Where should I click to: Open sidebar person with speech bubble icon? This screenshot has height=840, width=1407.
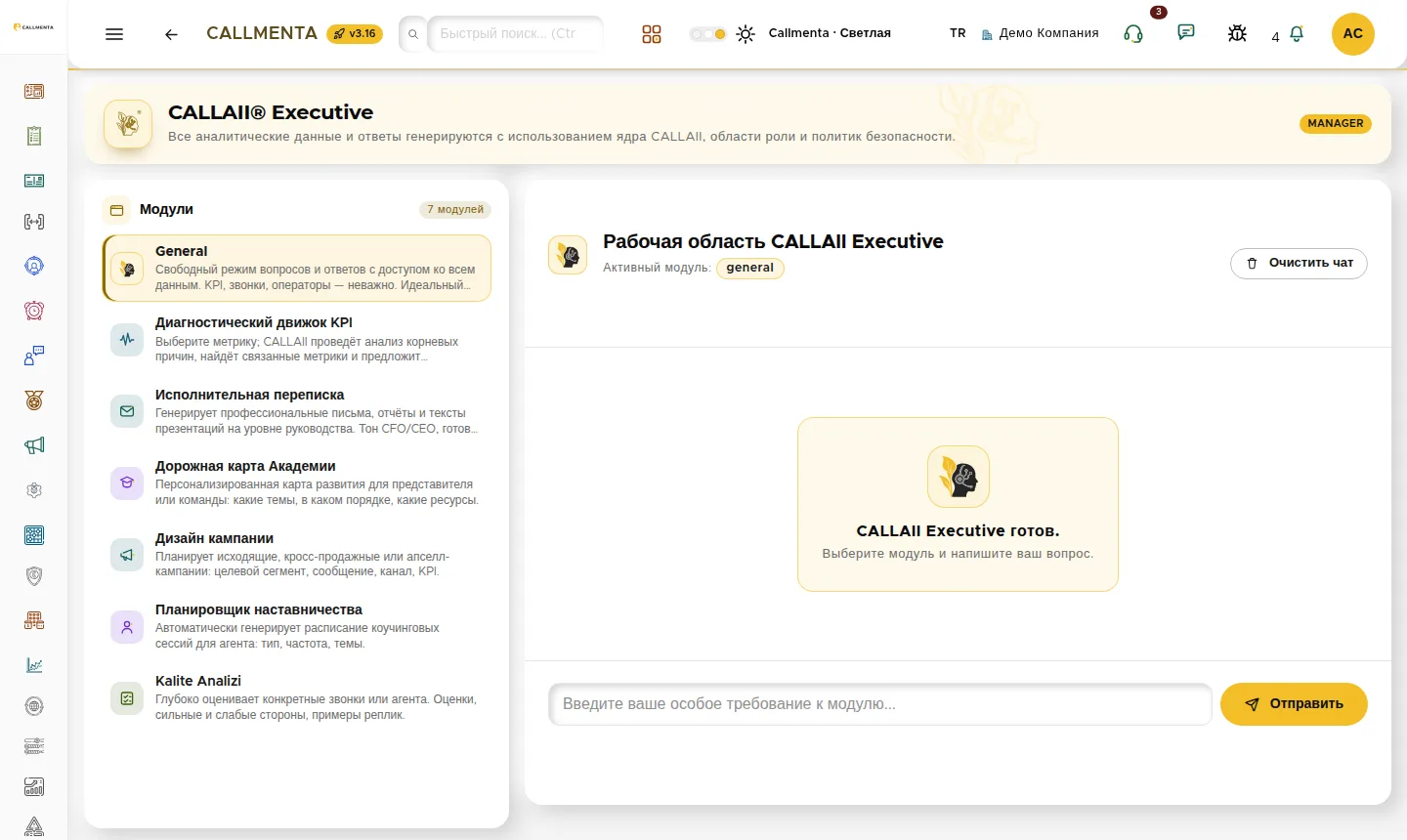tap(34, 356)
